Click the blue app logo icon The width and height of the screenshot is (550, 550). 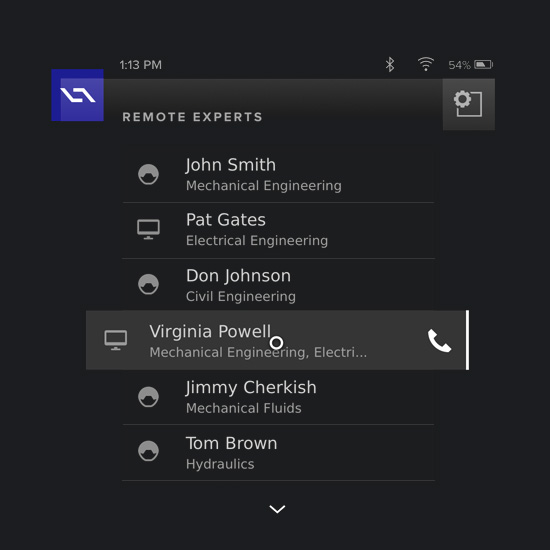coord(78,95)
